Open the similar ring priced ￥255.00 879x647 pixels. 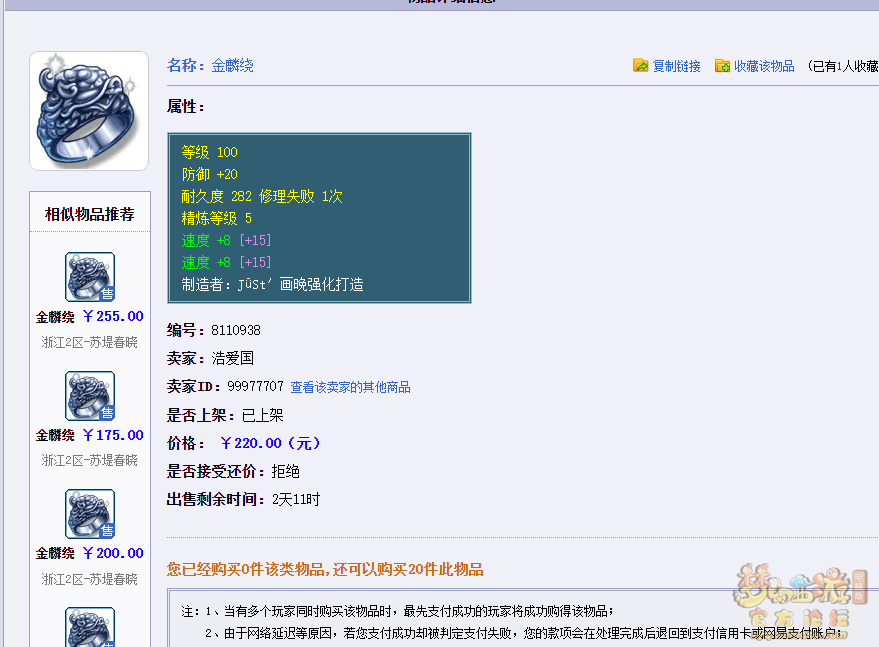[x=90, y=277]
